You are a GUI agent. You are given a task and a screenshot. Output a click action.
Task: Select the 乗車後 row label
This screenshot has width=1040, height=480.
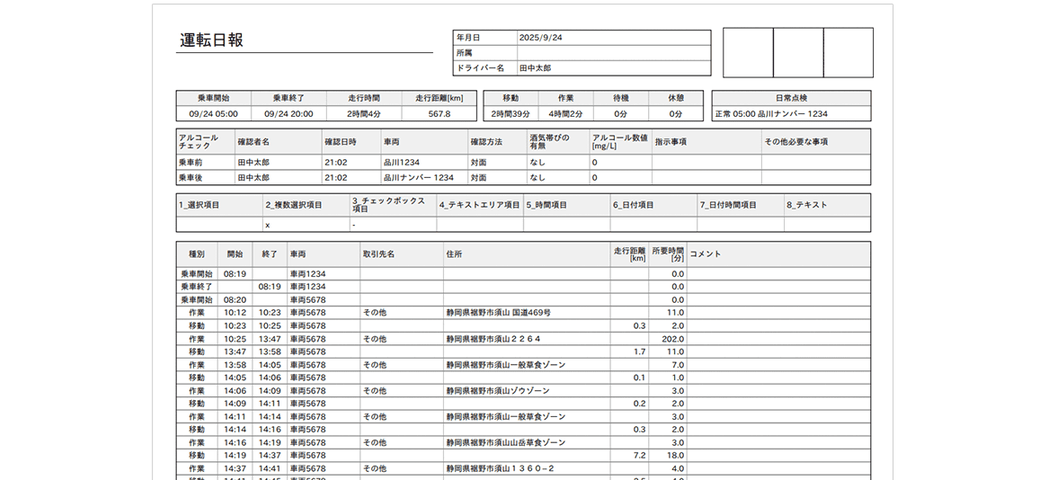pyautogui.click(x=190, y=178)
